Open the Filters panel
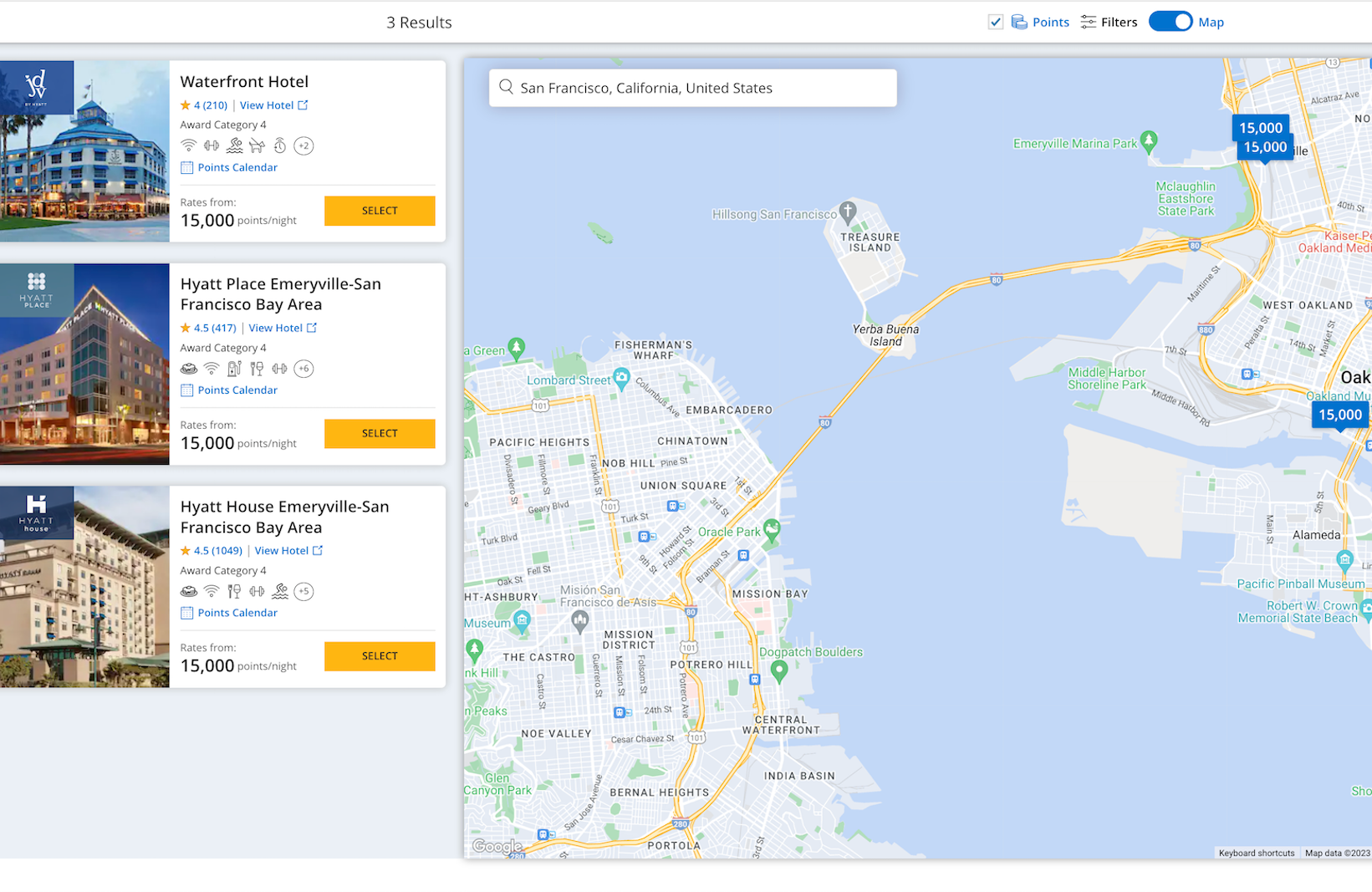Image resolution: width=1372 pixels, height=892 pixels. click(1109, 22)
